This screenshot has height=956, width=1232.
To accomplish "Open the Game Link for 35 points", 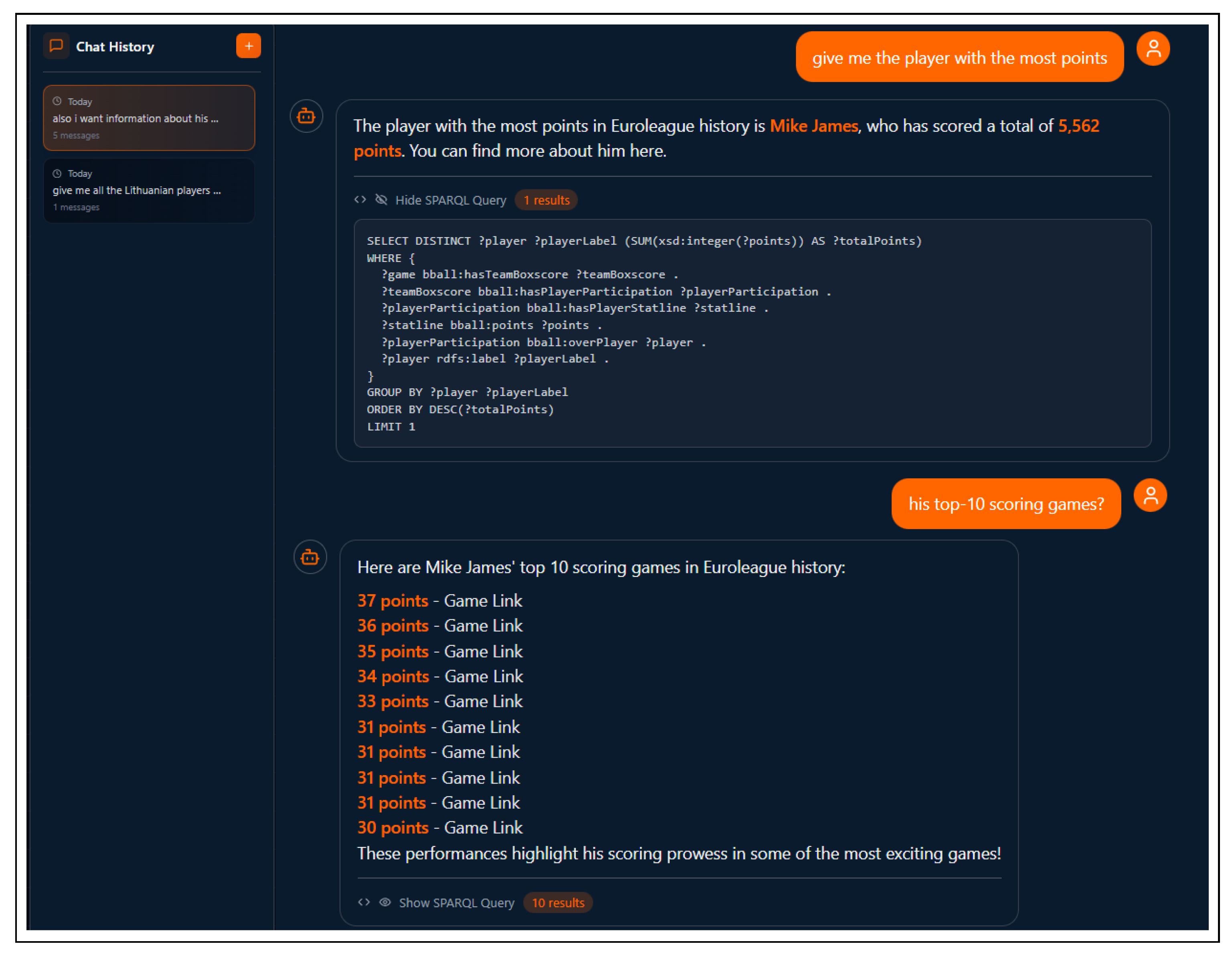I will click(x=483, y=652).
